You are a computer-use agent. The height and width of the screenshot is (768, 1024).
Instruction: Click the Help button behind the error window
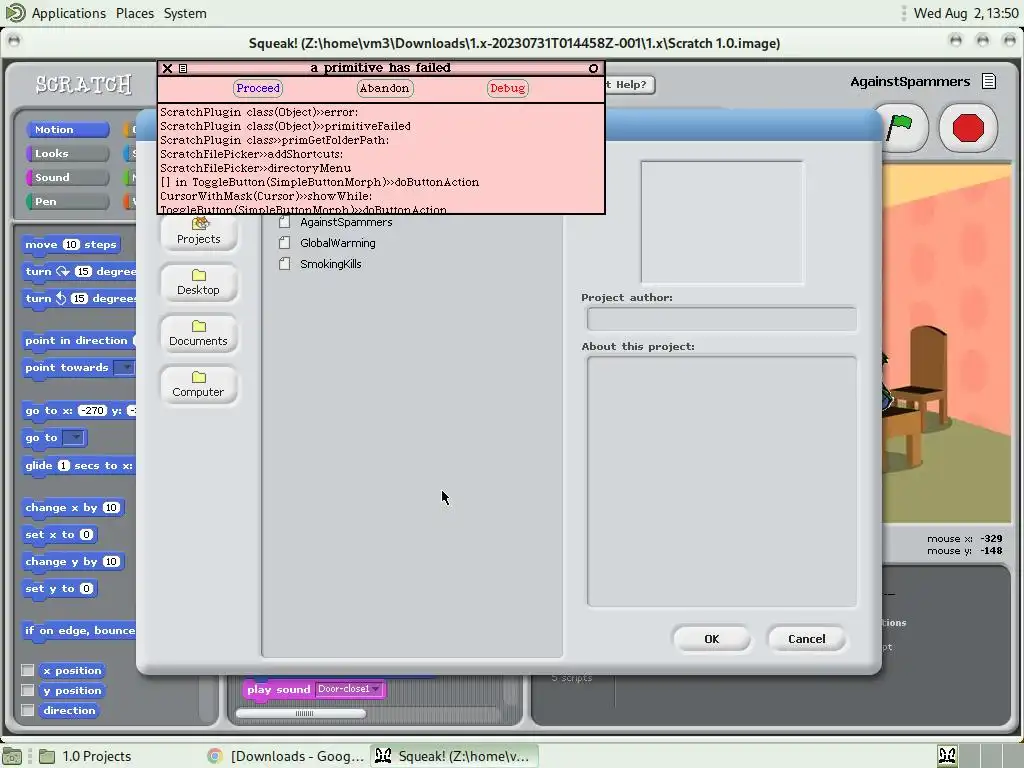(630, 85)
